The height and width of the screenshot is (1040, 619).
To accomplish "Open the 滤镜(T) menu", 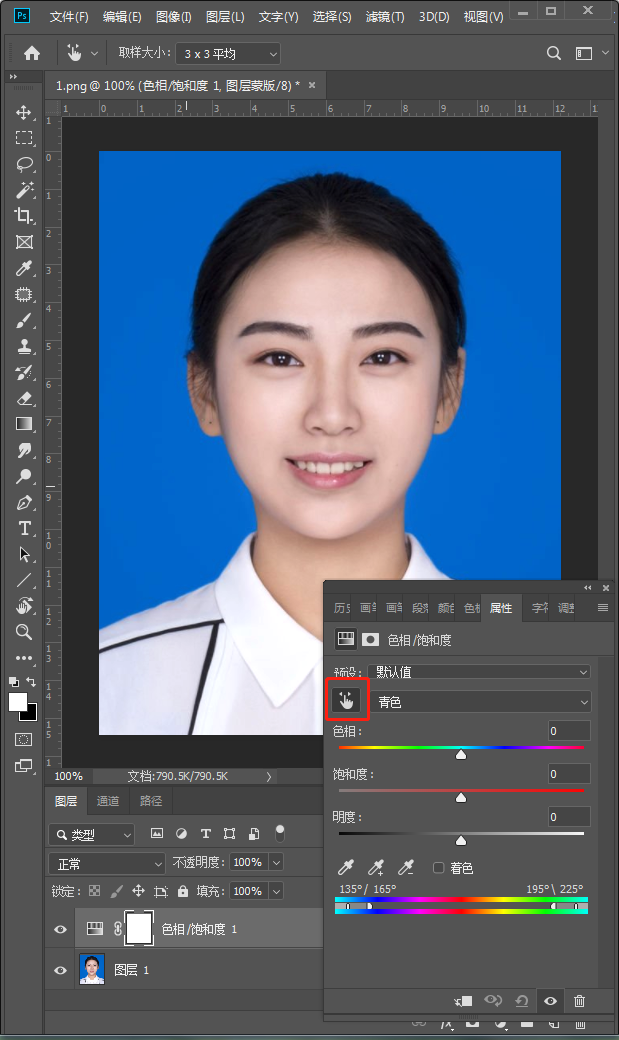I will point(385,17).
